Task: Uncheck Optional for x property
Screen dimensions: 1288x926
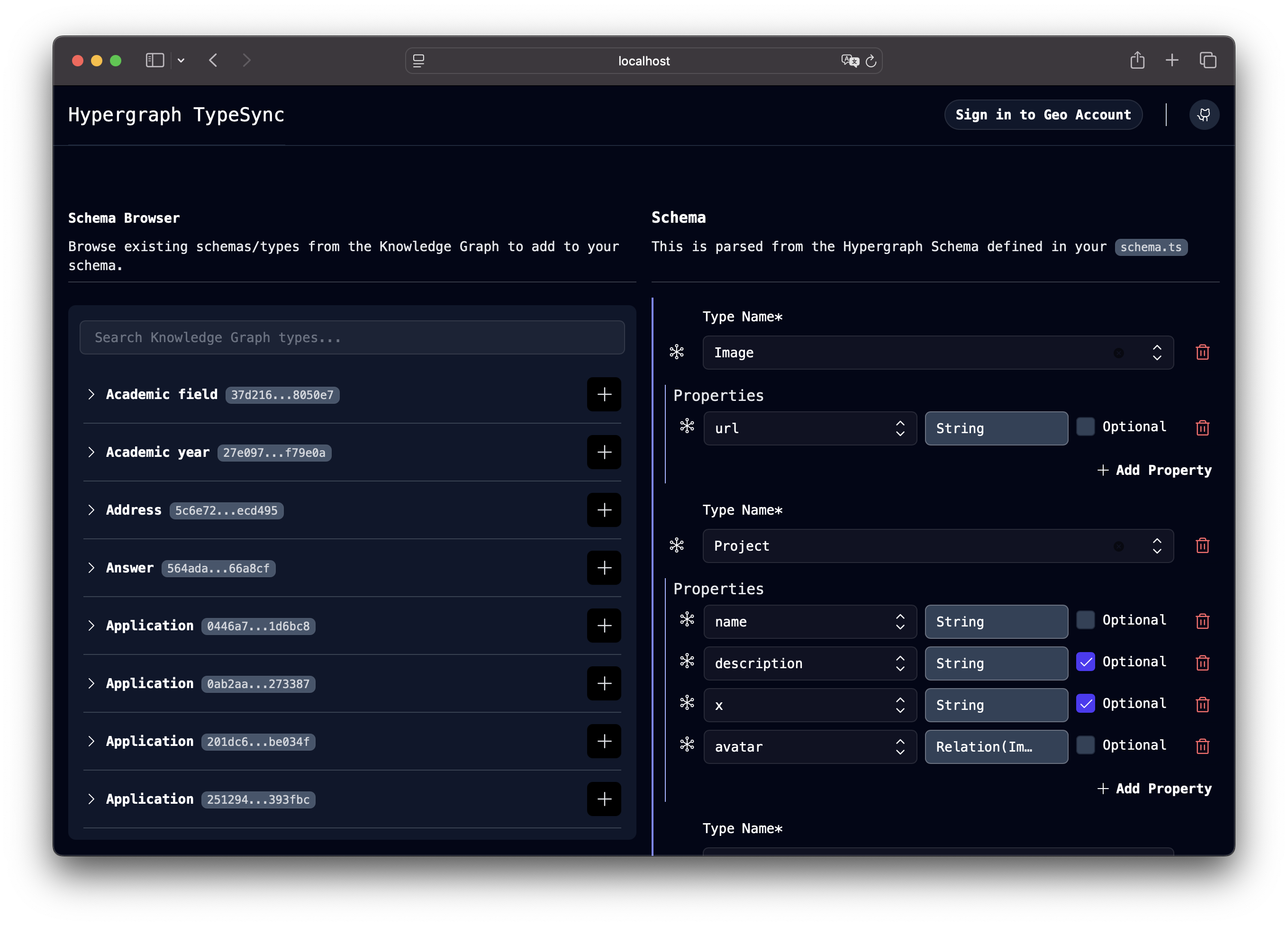Action: click(1085, 704)
